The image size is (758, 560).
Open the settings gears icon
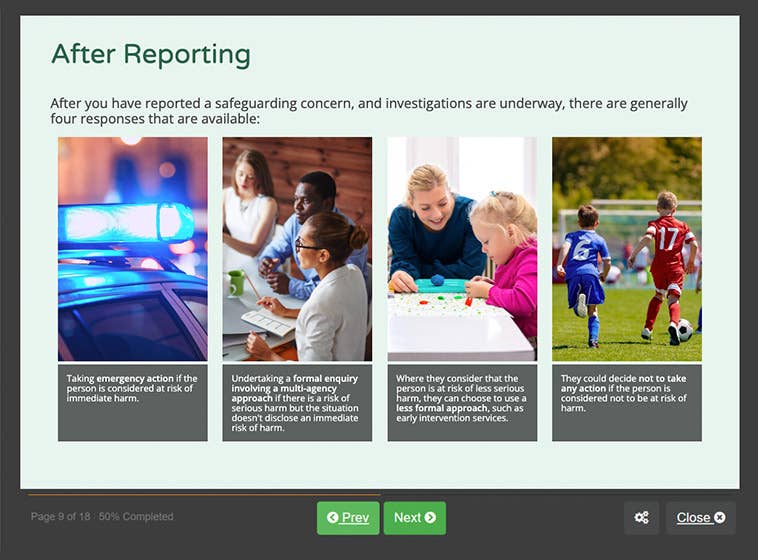pos(642,518)
